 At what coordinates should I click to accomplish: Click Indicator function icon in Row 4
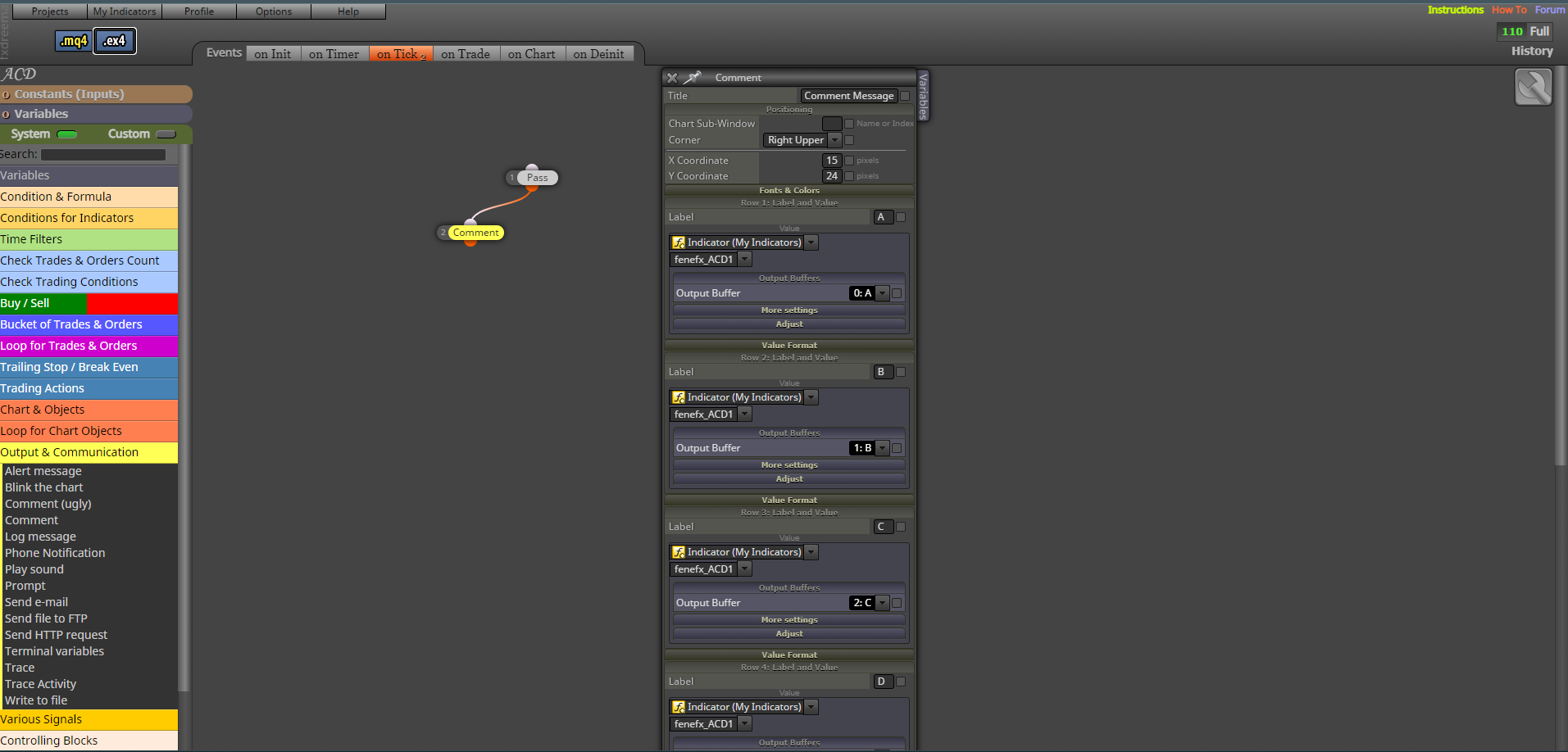(x=679, y=707)
